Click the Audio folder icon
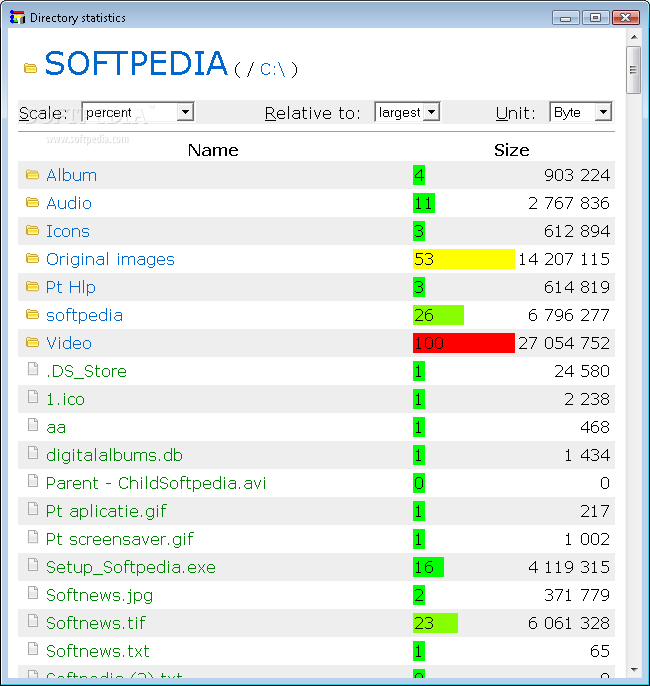Image resolution: width=650 pixels, height=686 pixels. 32,203
